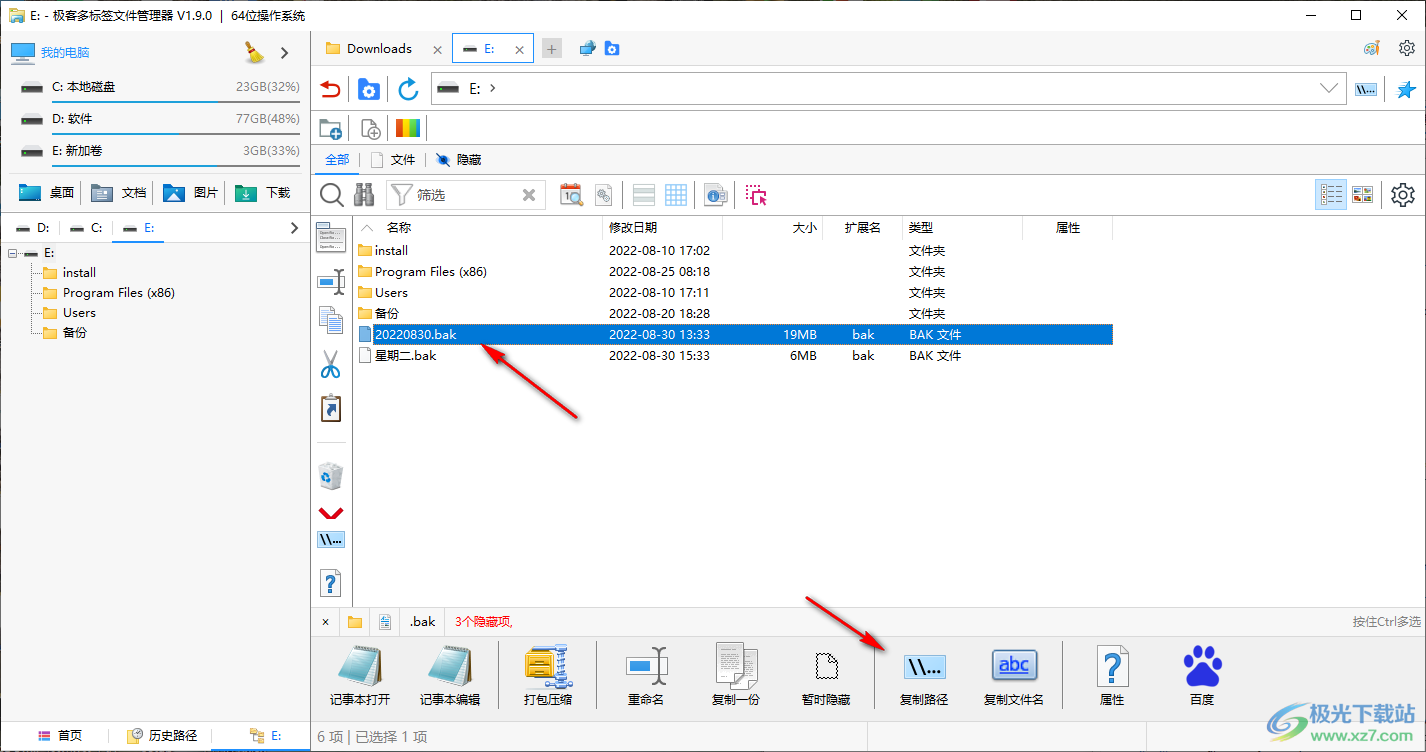Click the 复制路径 copy path button
Image resolution: width=1426 pixels, height=752 pixels.
(x=923, y=667)
